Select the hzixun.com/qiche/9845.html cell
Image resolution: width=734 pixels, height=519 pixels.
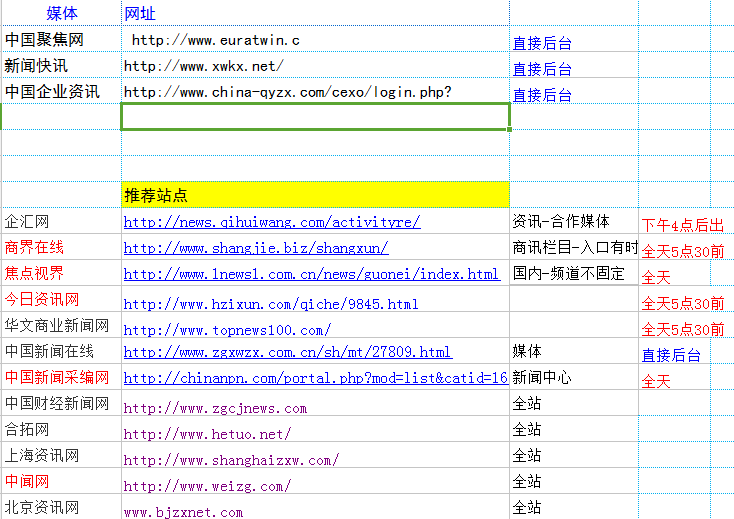pos(316,299)
